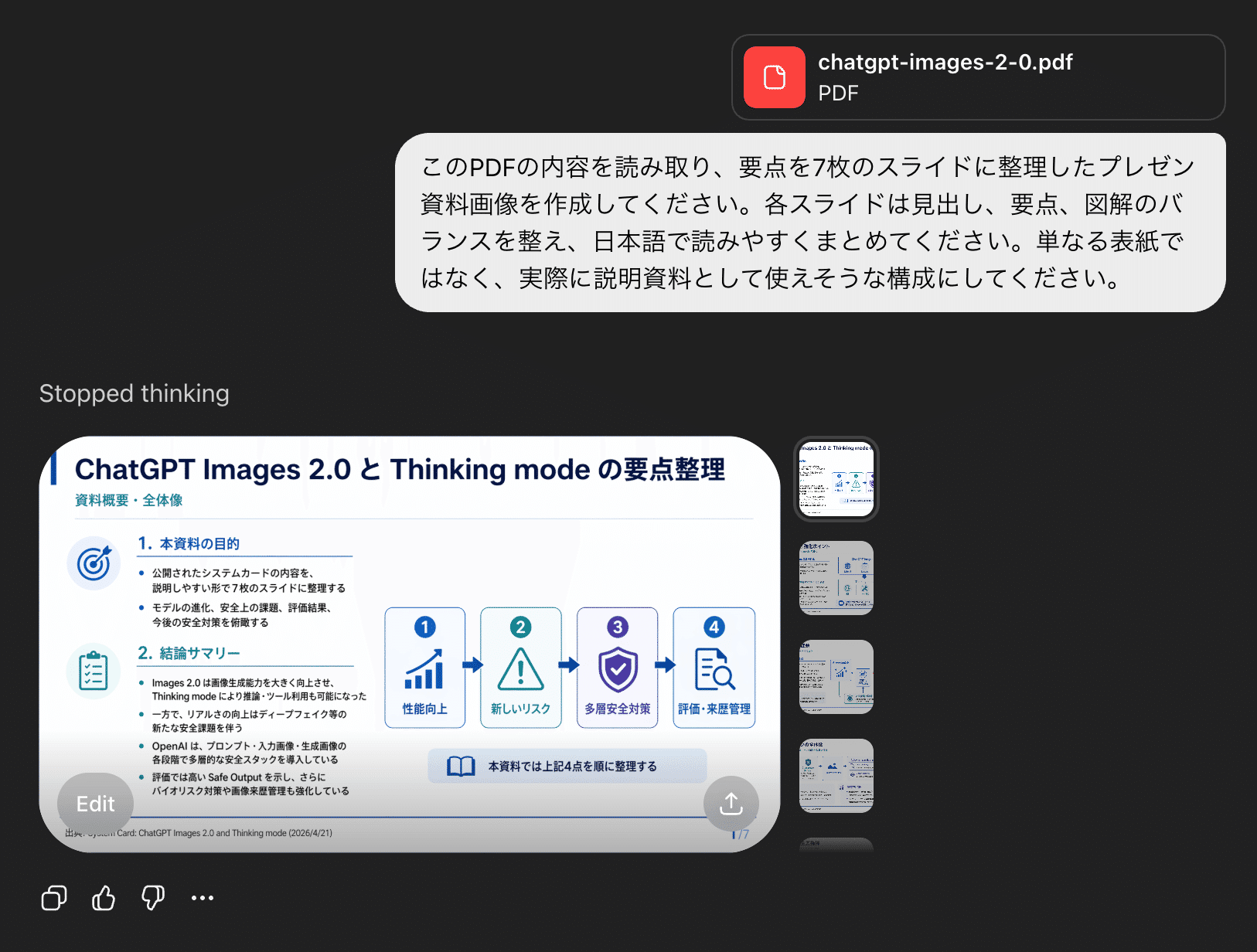Select the partially visible fifth thumbnail
Image resolution: width=1257 pixels, height=952 pixels.
836,845
